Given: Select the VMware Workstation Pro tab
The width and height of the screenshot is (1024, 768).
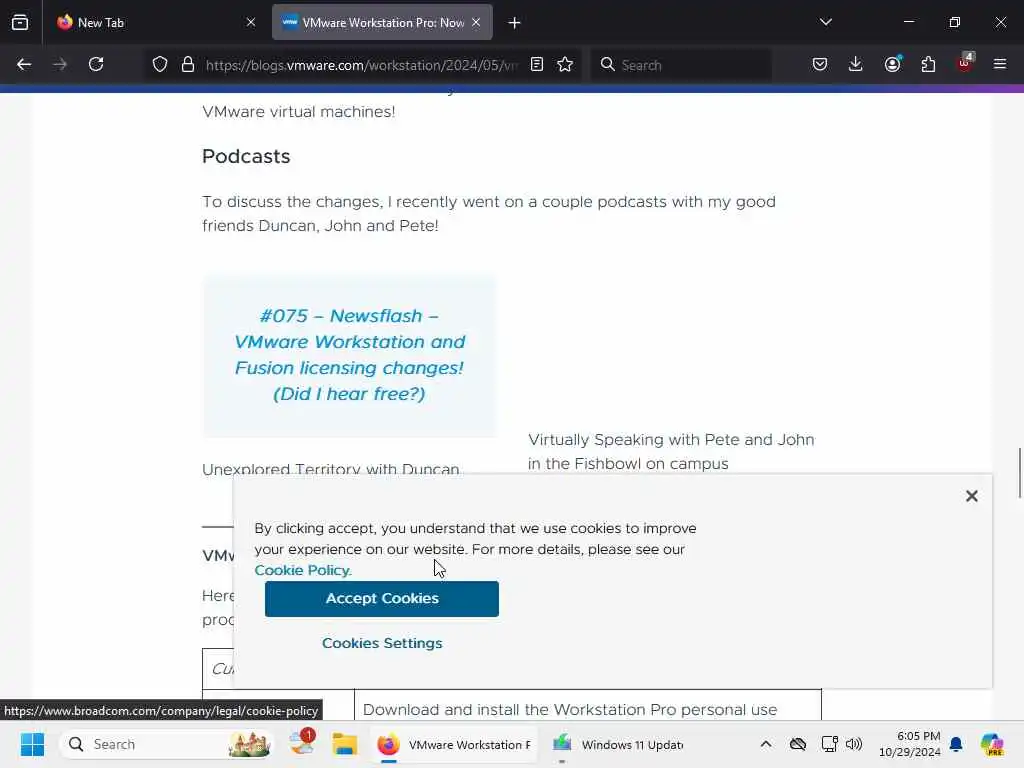Looking at the screenshot, I should click(382, 22).
